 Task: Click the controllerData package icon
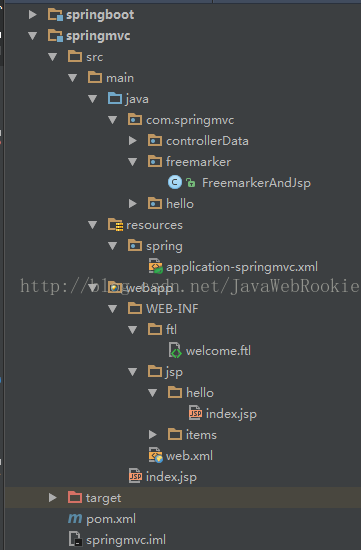coord(155,140)
